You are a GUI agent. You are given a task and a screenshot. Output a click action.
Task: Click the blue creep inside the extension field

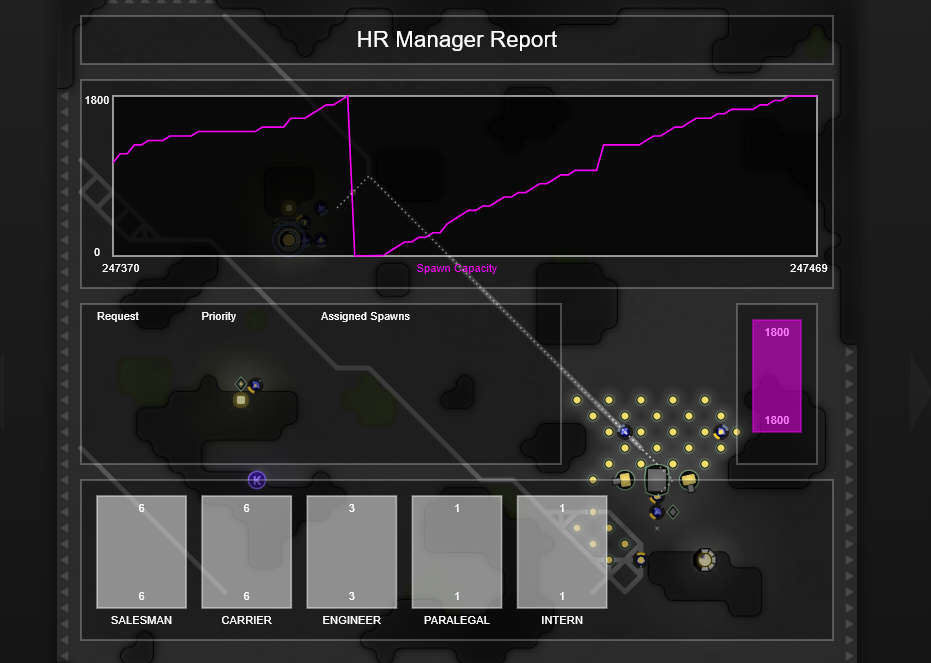click(624, 432)
